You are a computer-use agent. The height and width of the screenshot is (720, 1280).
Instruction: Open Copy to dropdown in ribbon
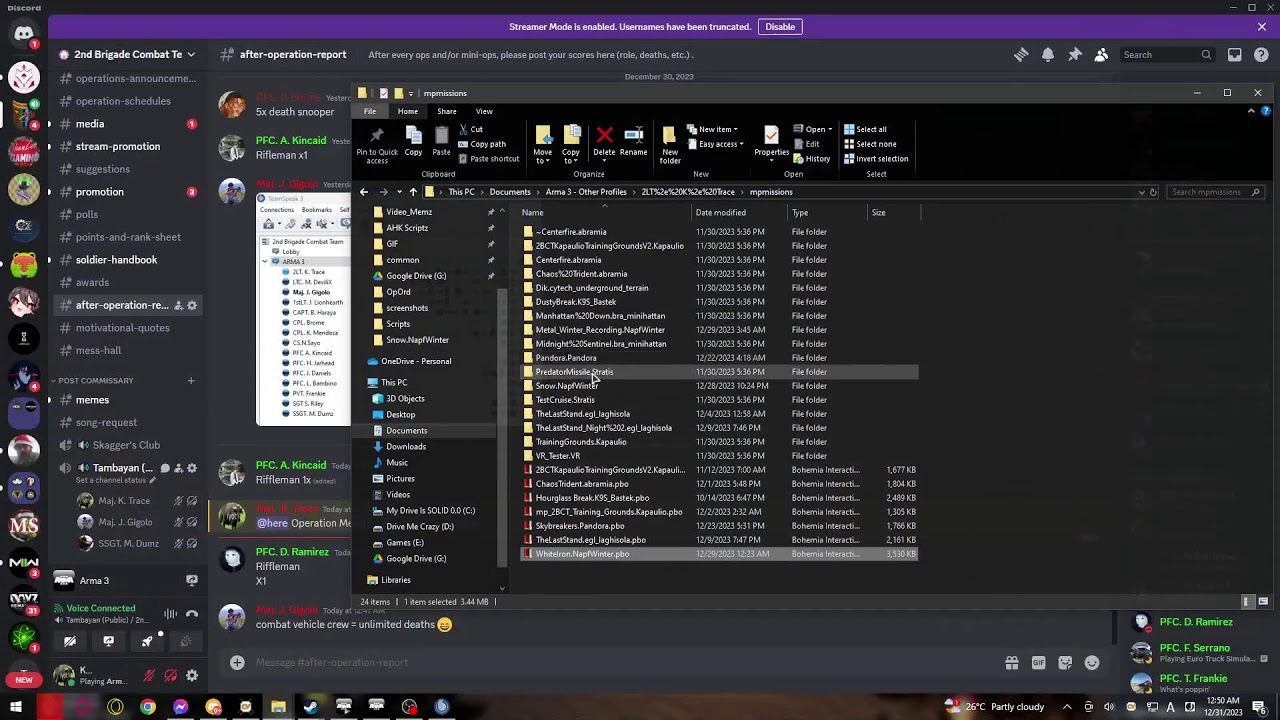click(571, 144)
